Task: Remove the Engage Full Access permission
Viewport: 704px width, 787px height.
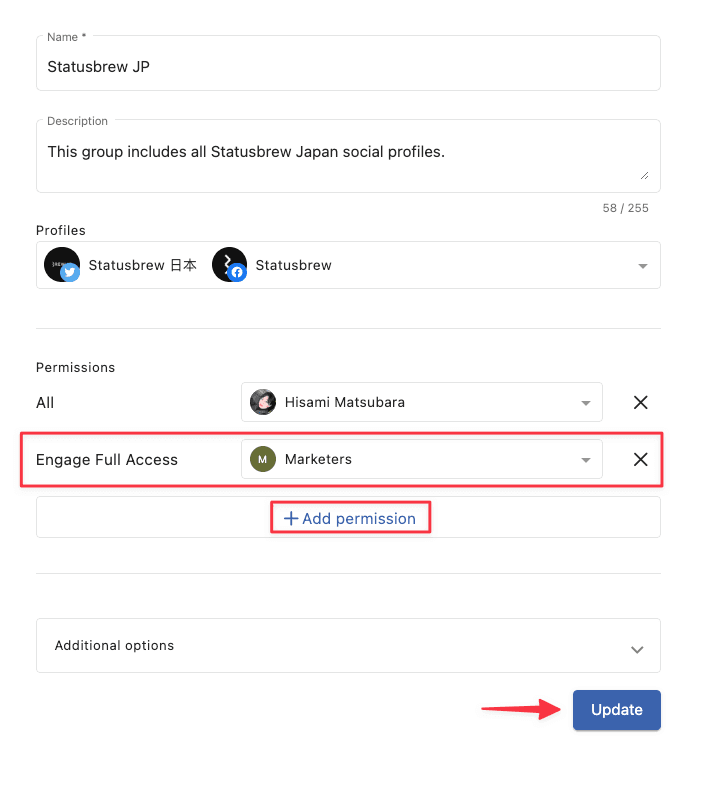Action: click(640, 459)
